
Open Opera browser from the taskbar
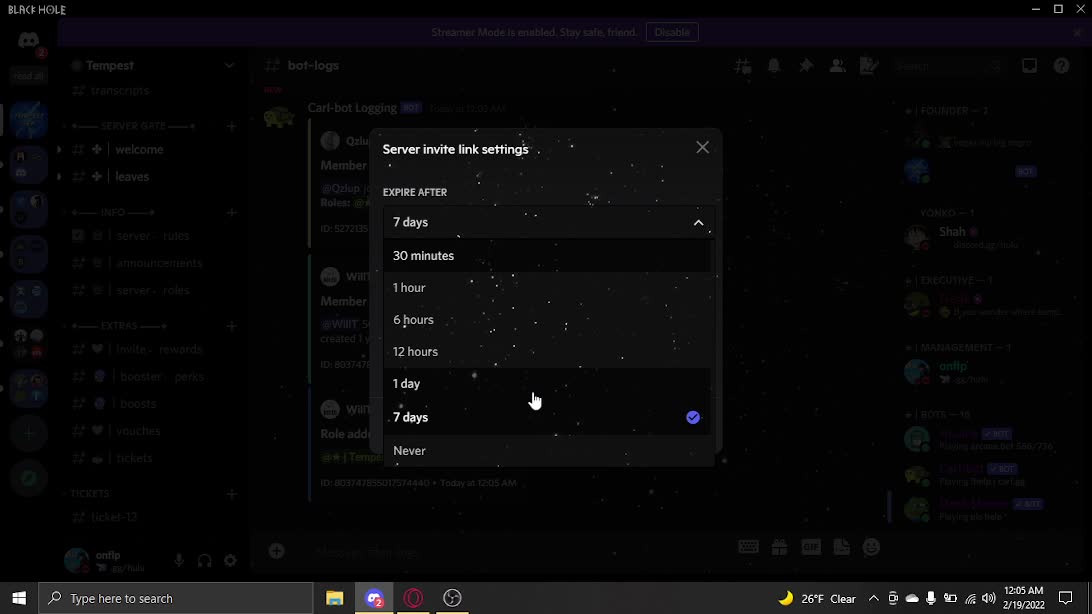pyautogui.click(x=413, y=598)
